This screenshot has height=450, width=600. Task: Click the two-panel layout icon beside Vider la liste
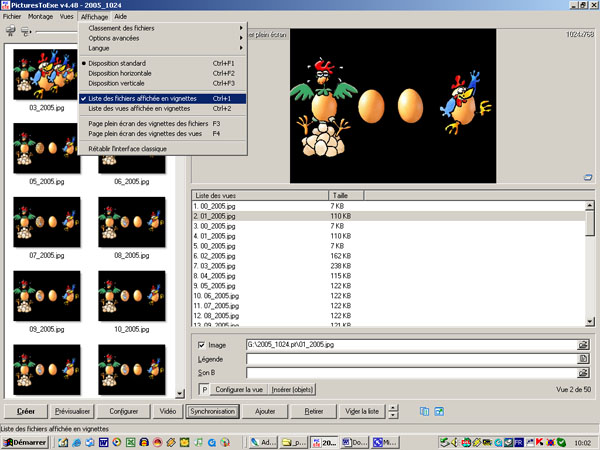424,411
